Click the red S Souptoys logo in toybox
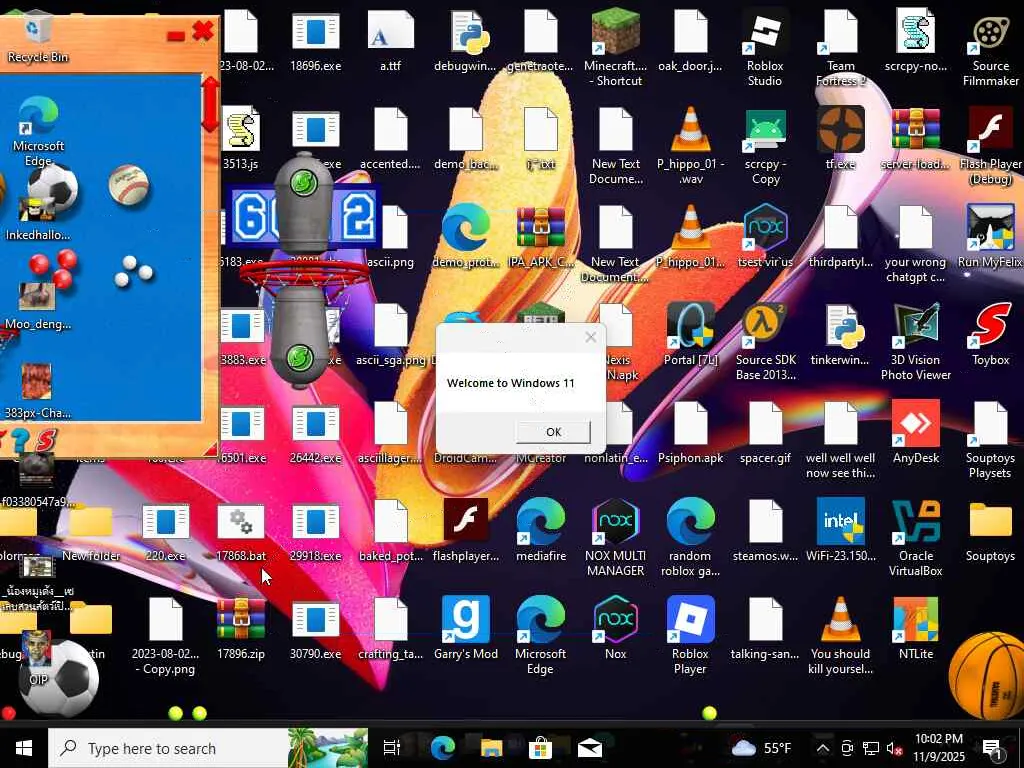Screen dimensions: 1024x768 click(x=46, y=441)
